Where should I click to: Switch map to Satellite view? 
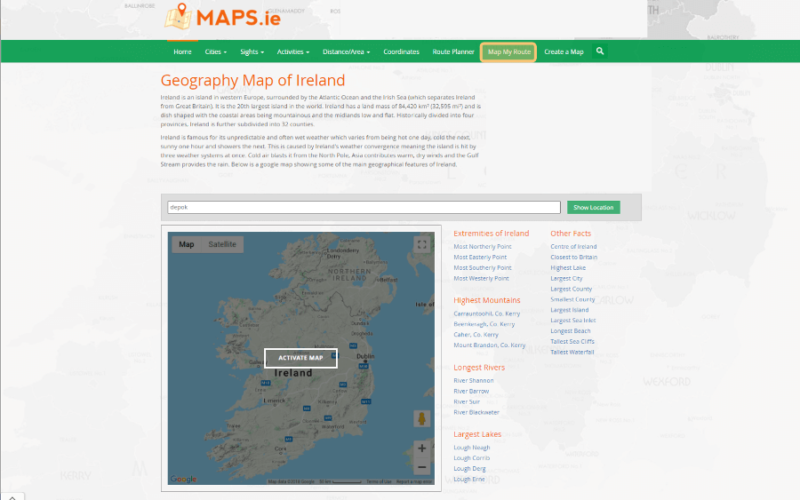click(x=222, y=244)
